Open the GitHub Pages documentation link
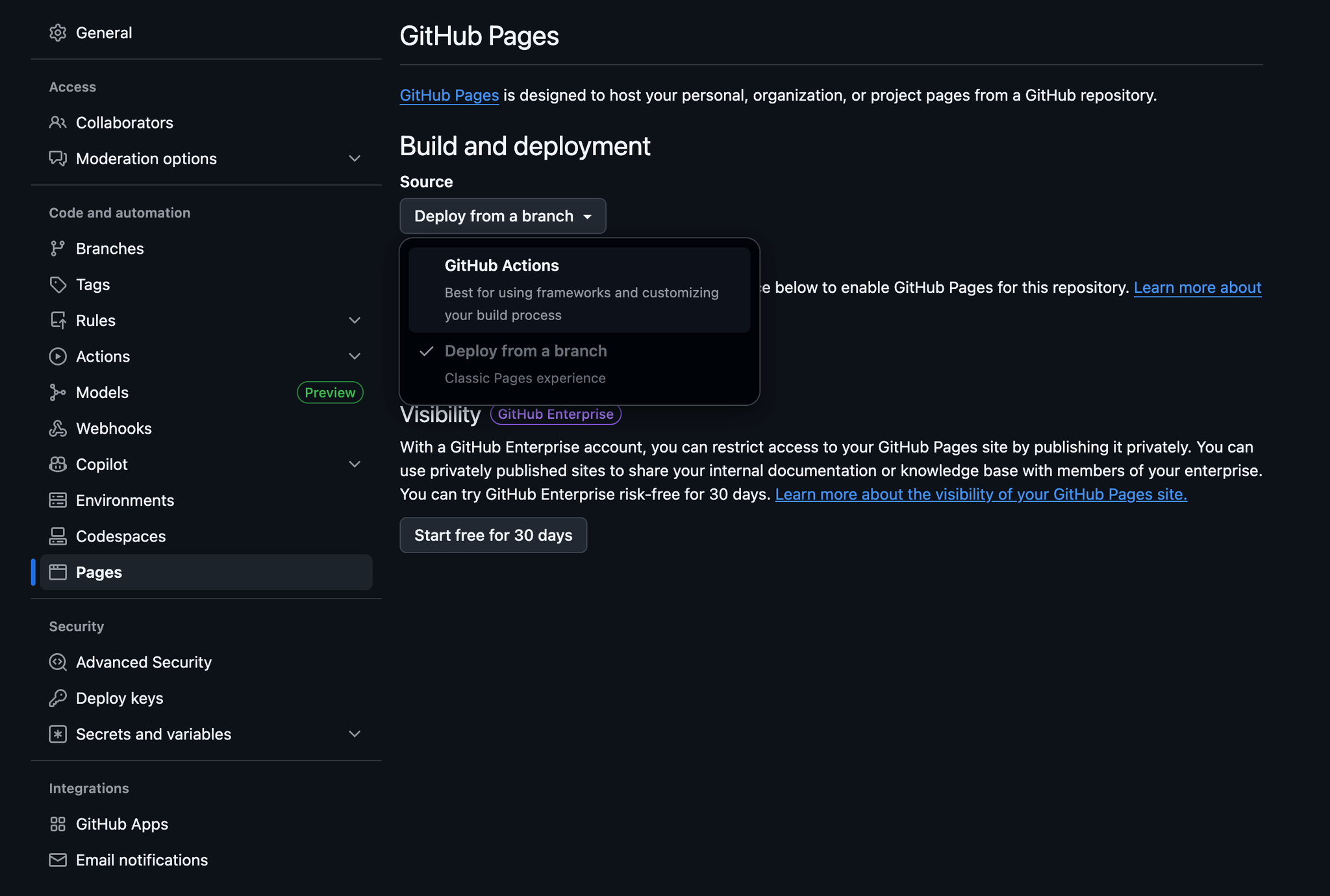Viewport: 1330px width, 896px height. pos(449,95)
